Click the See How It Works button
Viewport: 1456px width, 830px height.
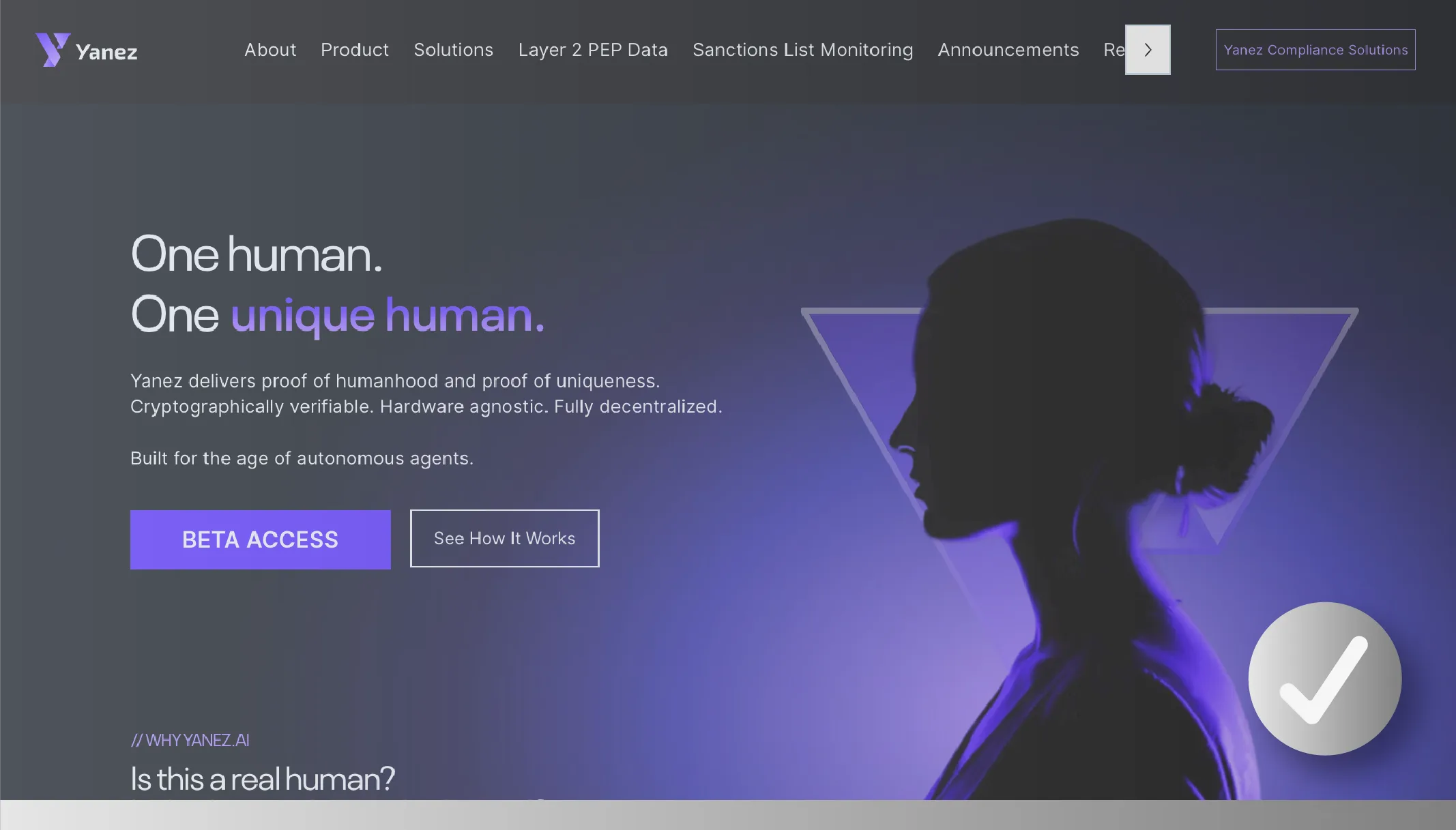click(505, 538)
